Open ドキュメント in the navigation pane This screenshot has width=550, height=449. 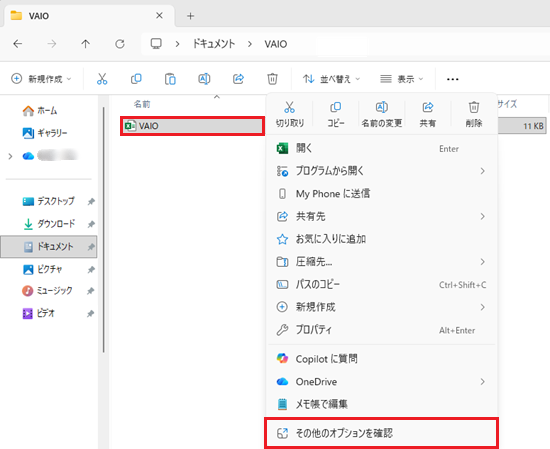coord(49,247)
